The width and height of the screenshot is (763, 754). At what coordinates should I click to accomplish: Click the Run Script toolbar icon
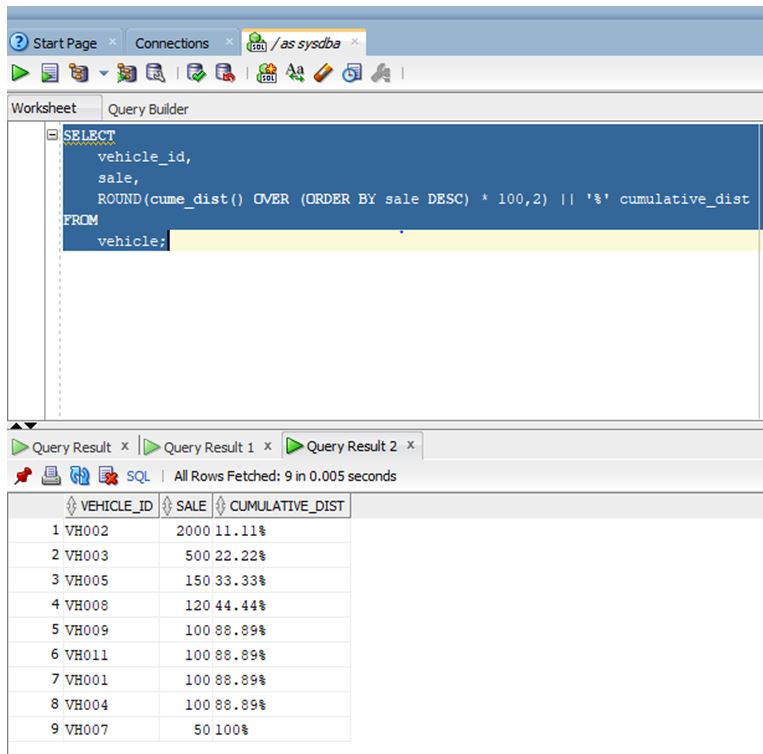(x=50, y=73)
